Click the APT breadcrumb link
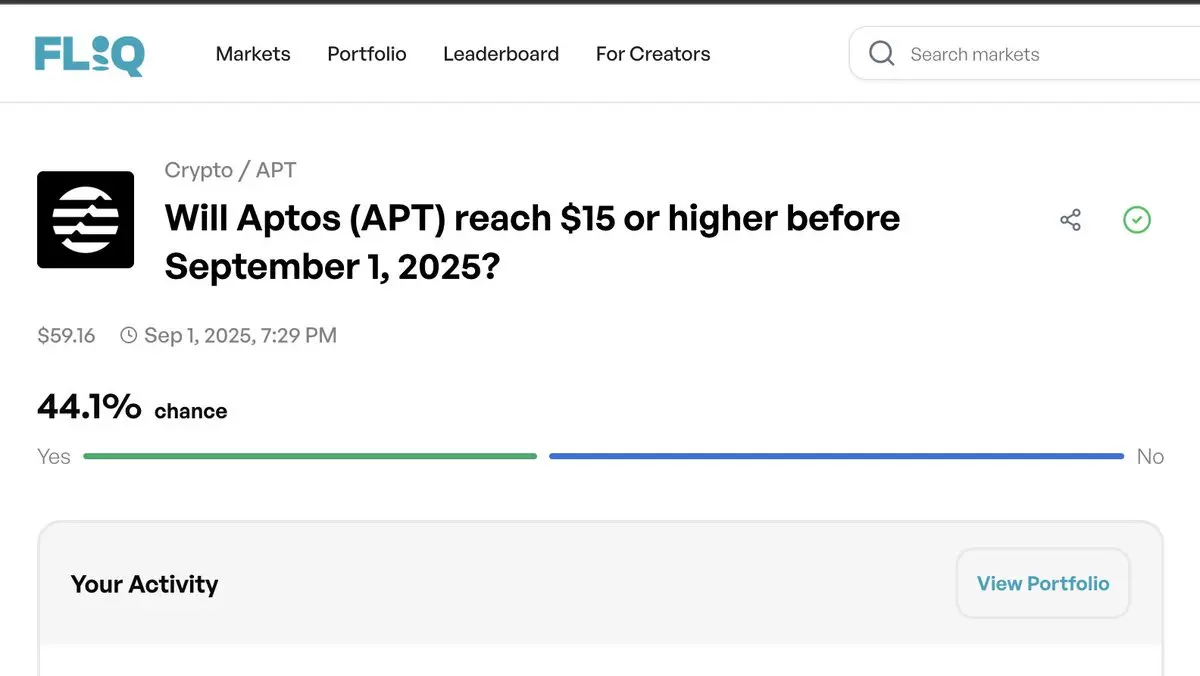Screen dimensions: 1200x676 [276, 170]
